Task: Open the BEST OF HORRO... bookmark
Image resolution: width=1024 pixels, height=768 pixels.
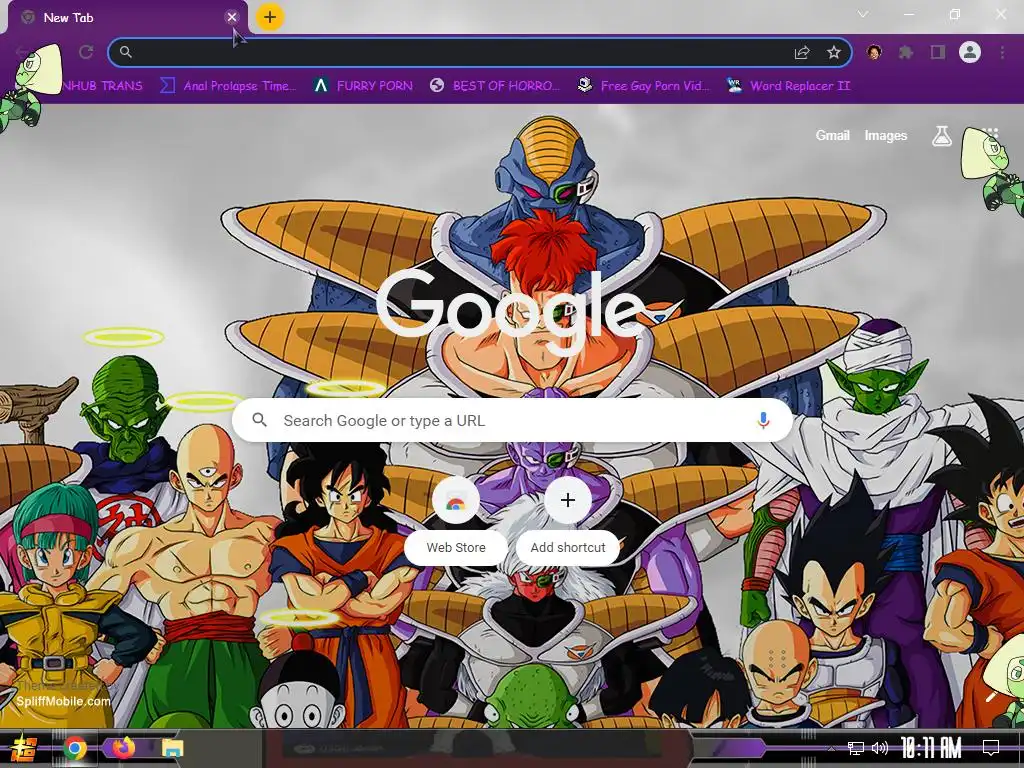Action: click(496, 86)
